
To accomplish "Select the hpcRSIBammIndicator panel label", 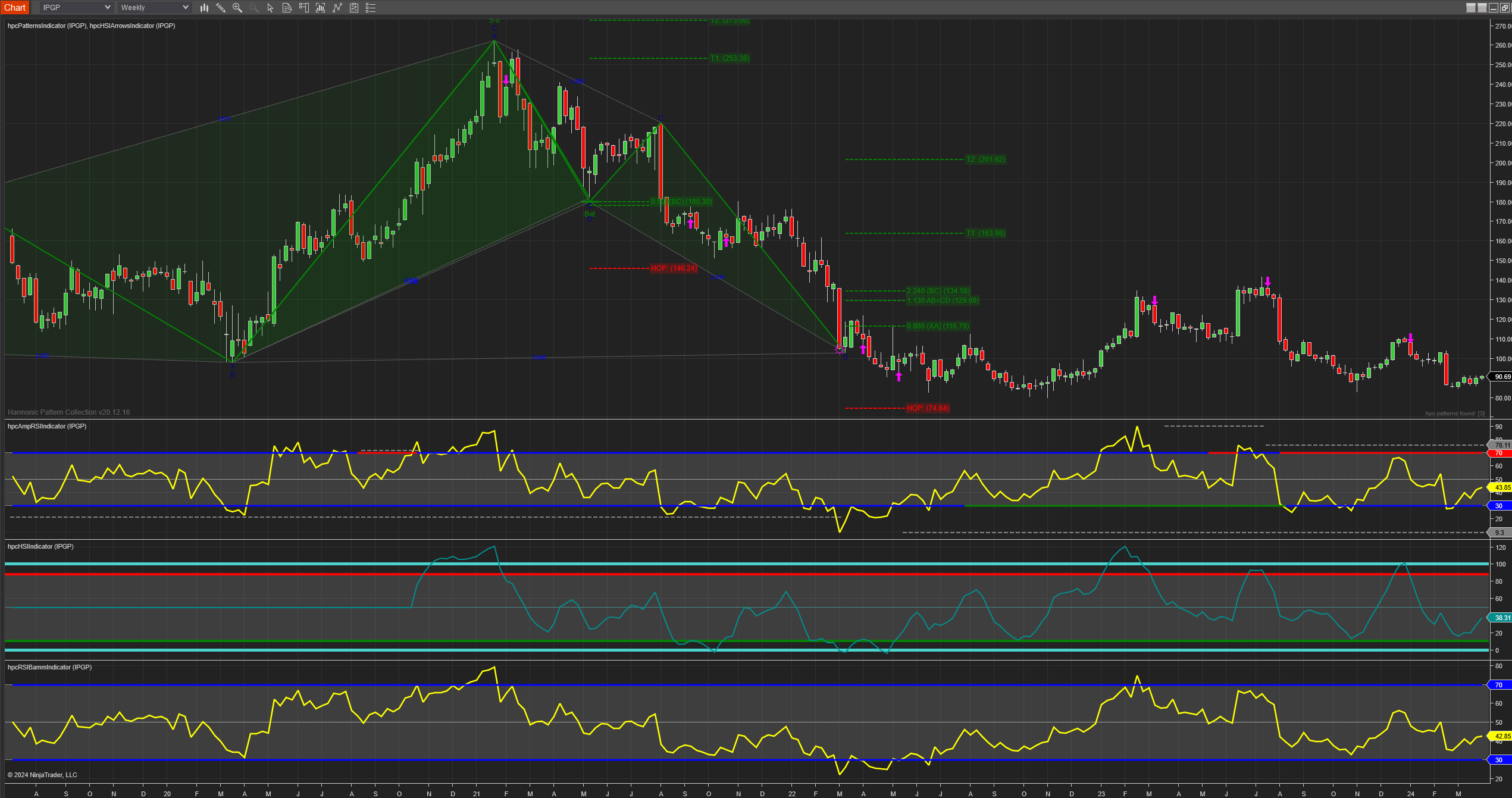I will [x=49, y=667].
